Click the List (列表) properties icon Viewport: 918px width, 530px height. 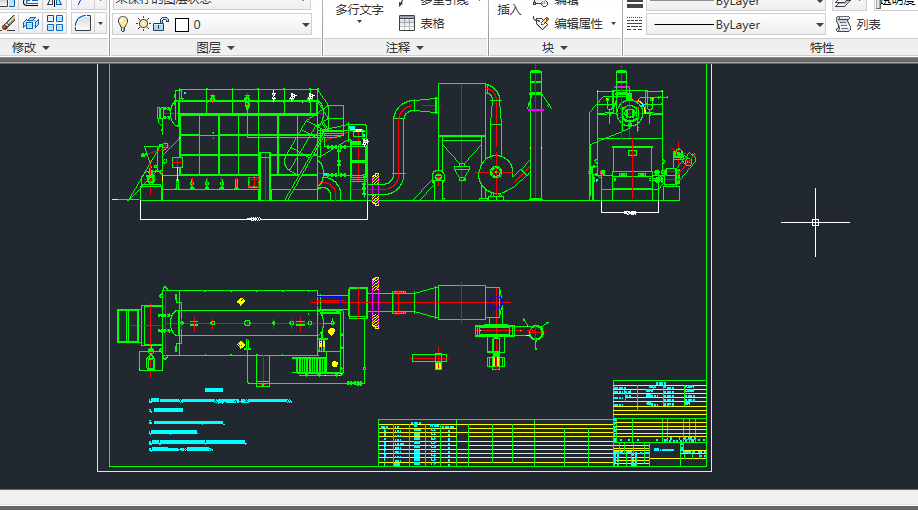tap(842, 24)
